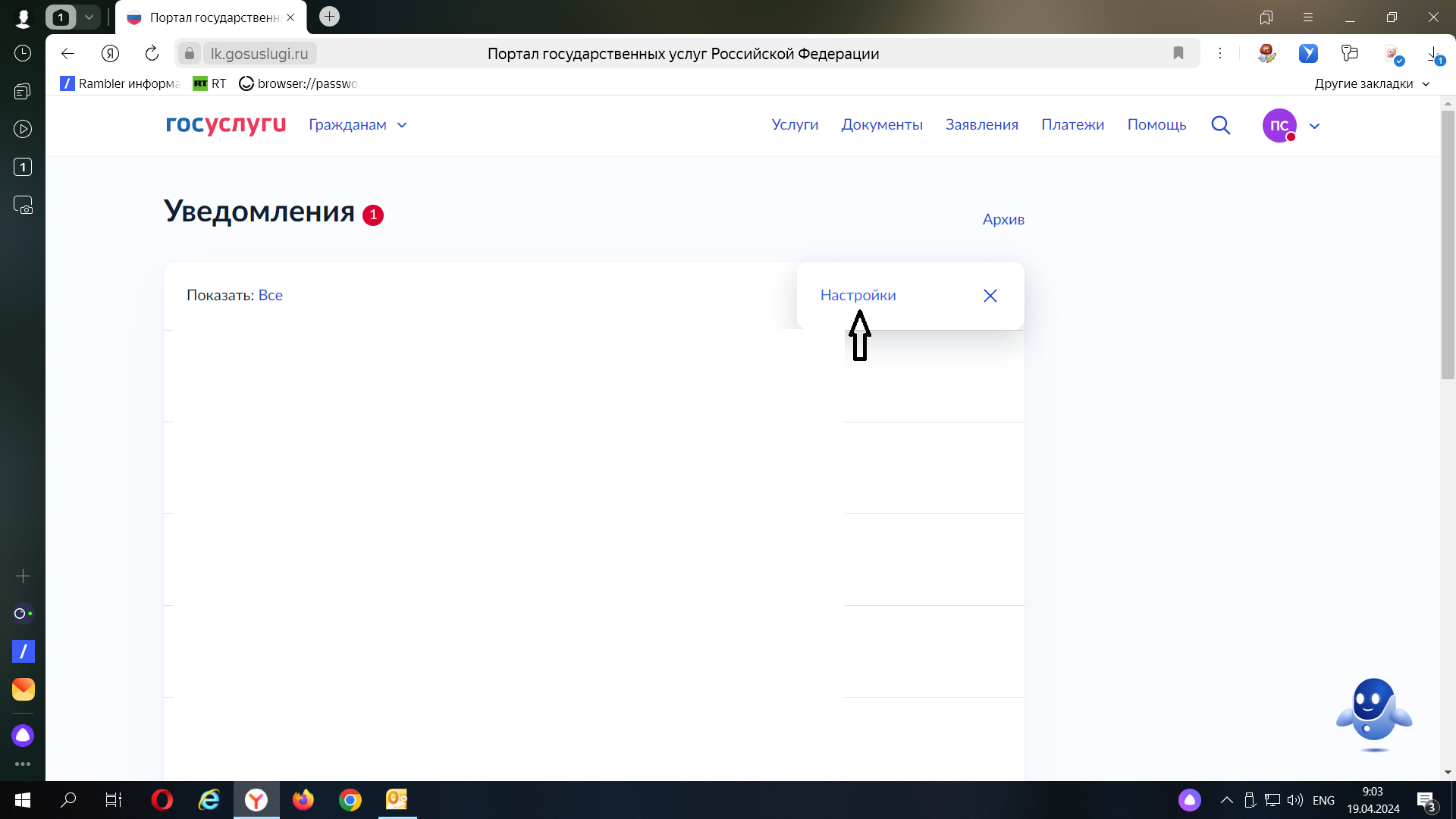
Task: Click the browser reload page icon
Action: tap(152, 53)
